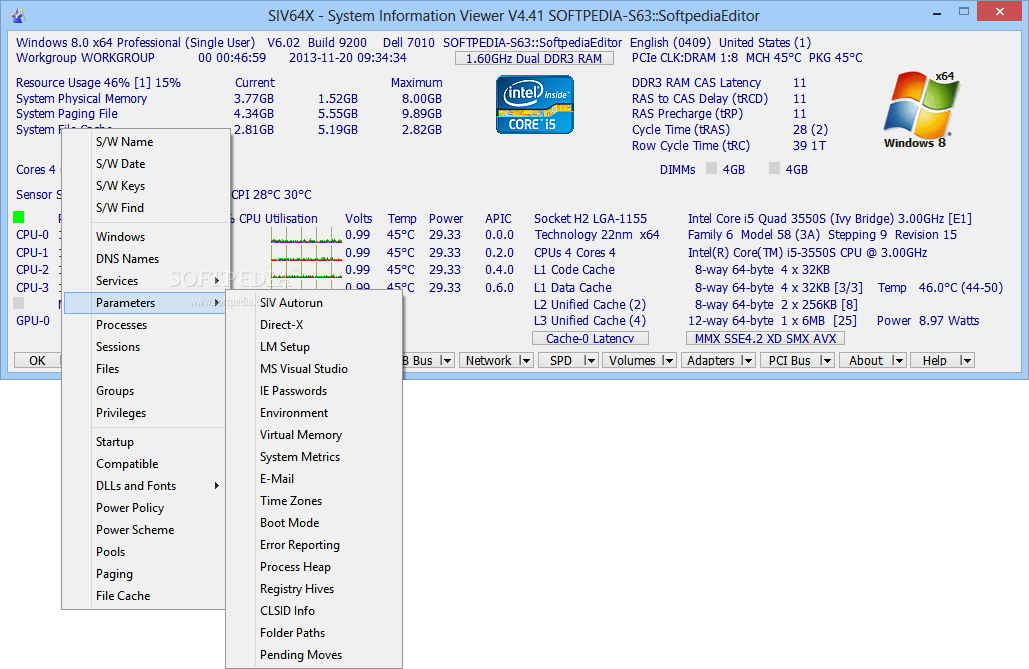Open Folder Paths from submenu
Screen dimensions: 1029x669
314,632
